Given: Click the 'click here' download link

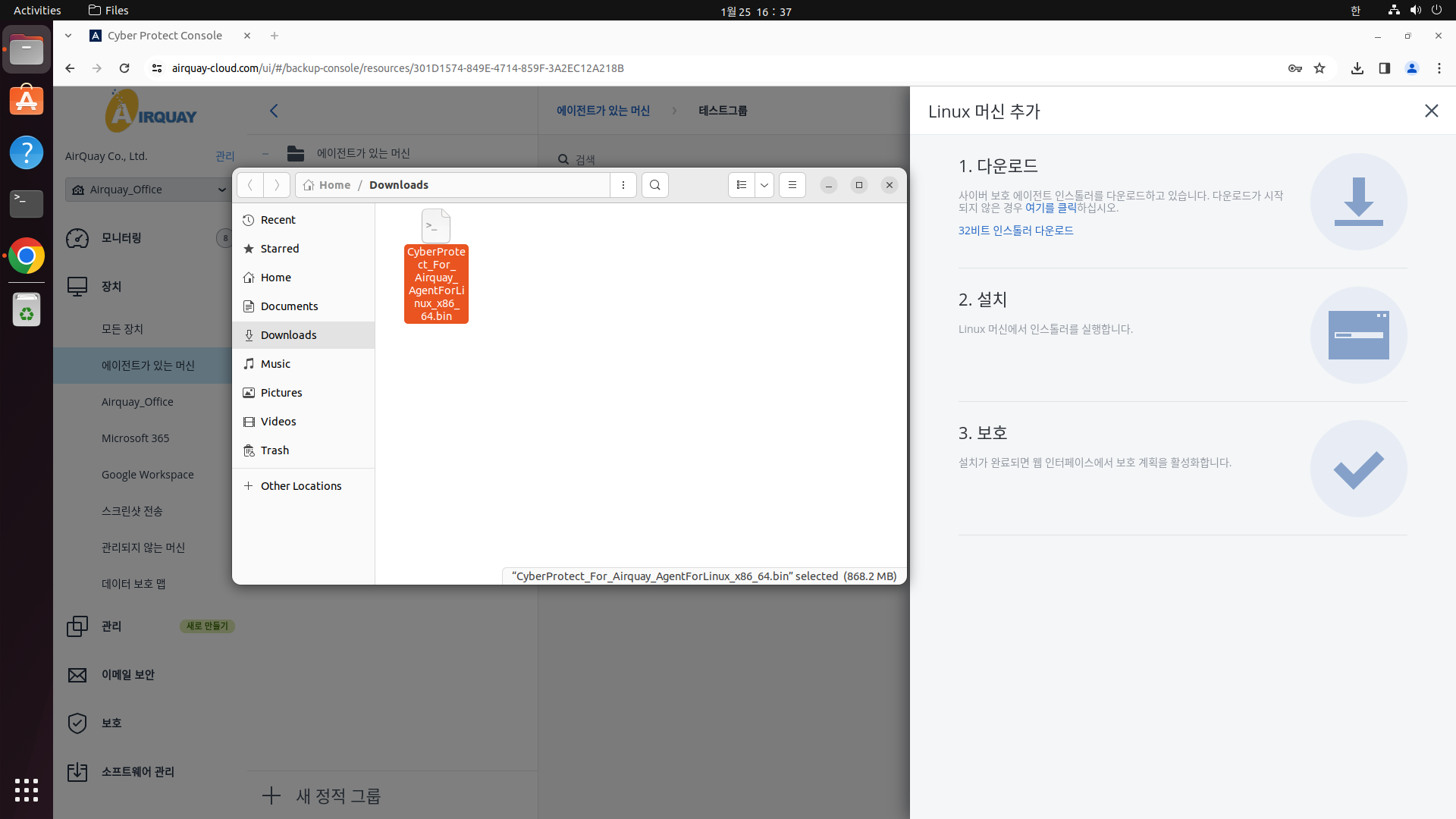Looking at the screenshot, I should pos(1050,208).
